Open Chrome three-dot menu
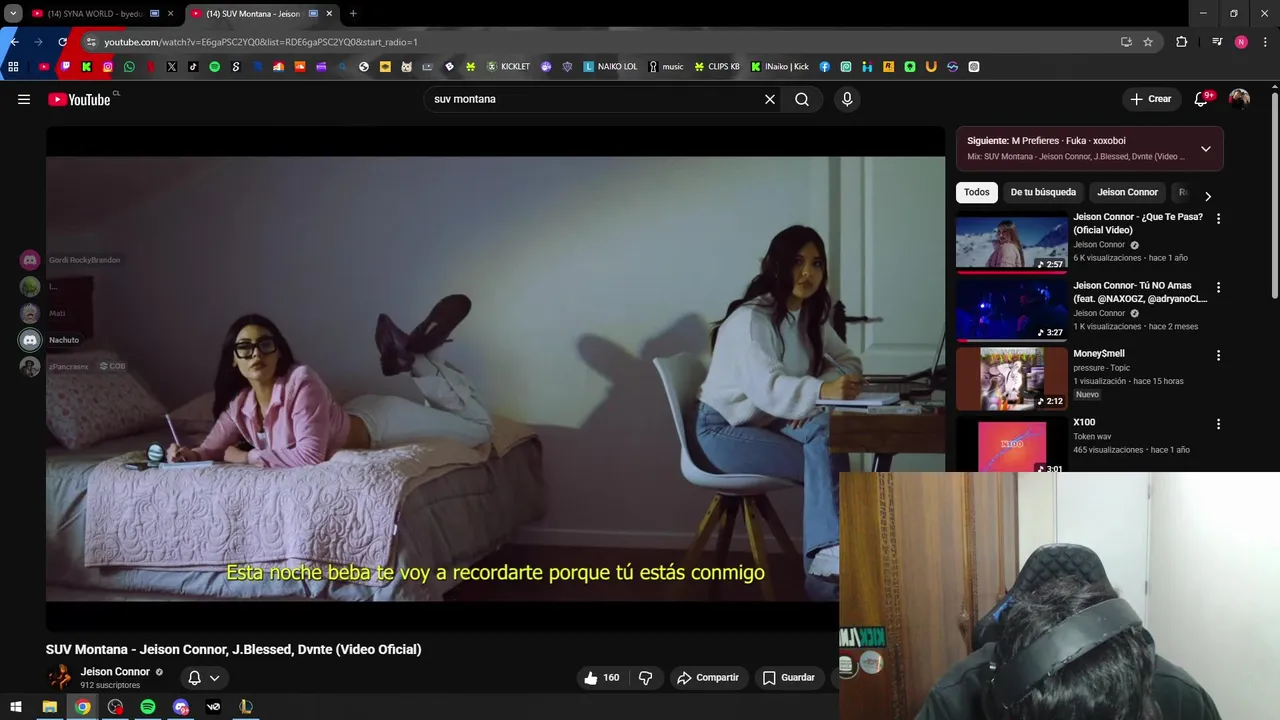The height and width of the screenshot is (720, 1280). (1264, 42)
